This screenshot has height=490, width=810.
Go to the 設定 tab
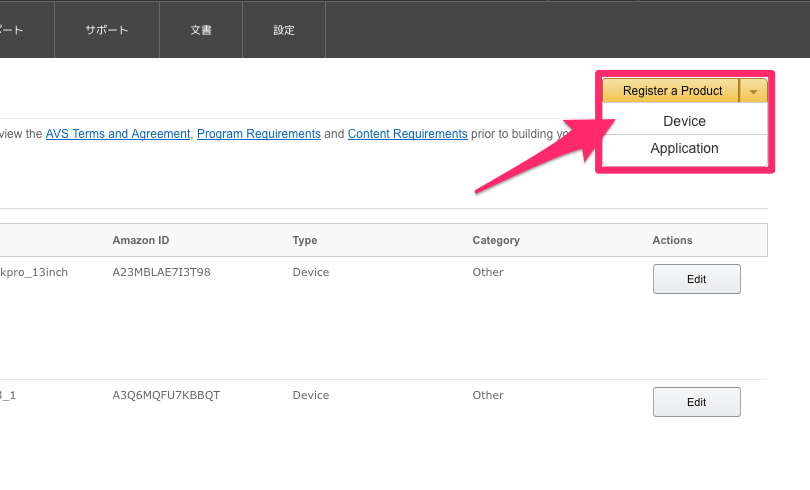click(284, 30)
